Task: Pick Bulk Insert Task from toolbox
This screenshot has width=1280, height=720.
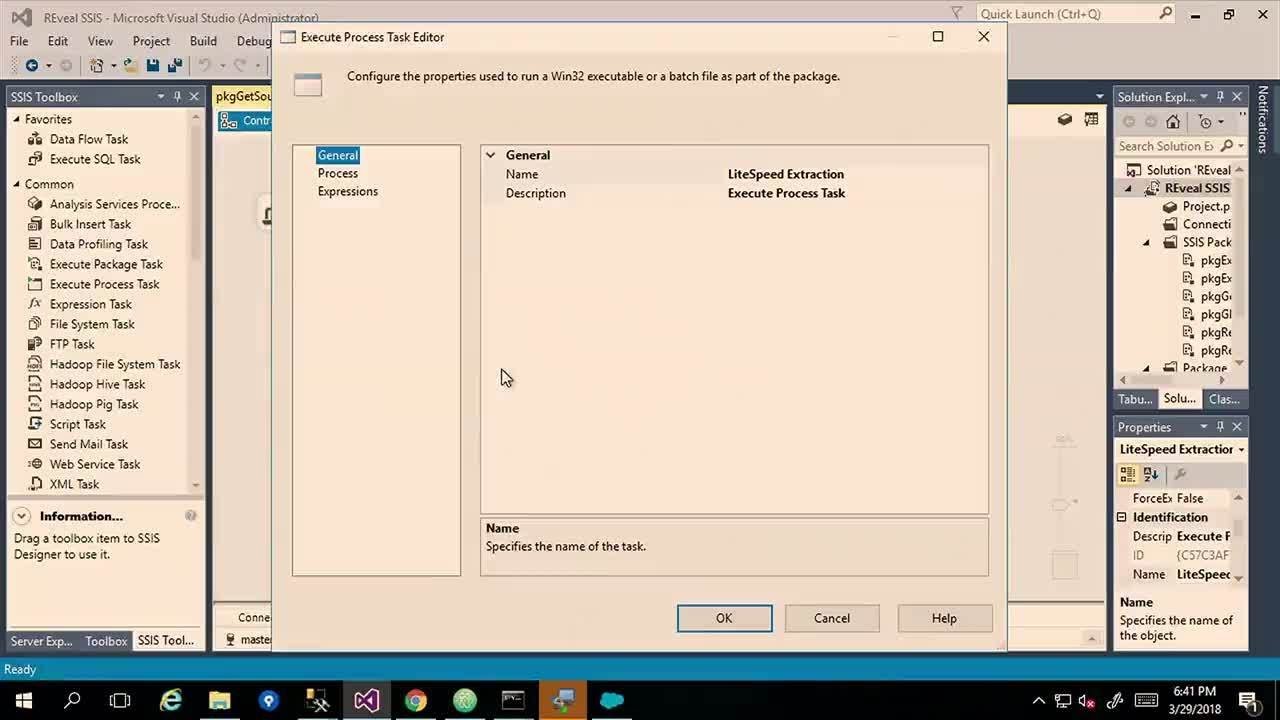Action: click(x=90, y=224)
